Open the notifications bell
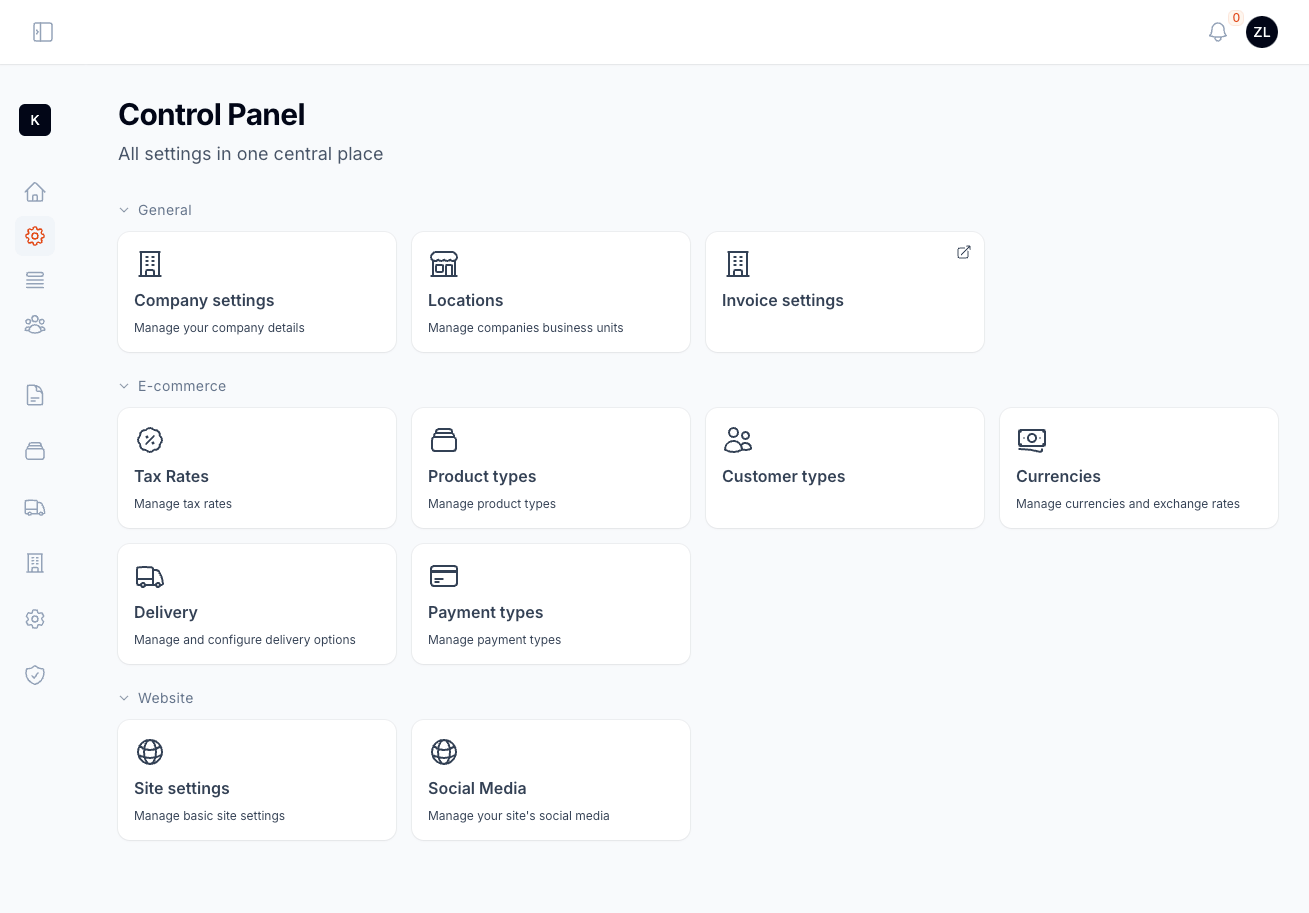This screenshot has width=1309, height=913. (x=1217, y=32)
